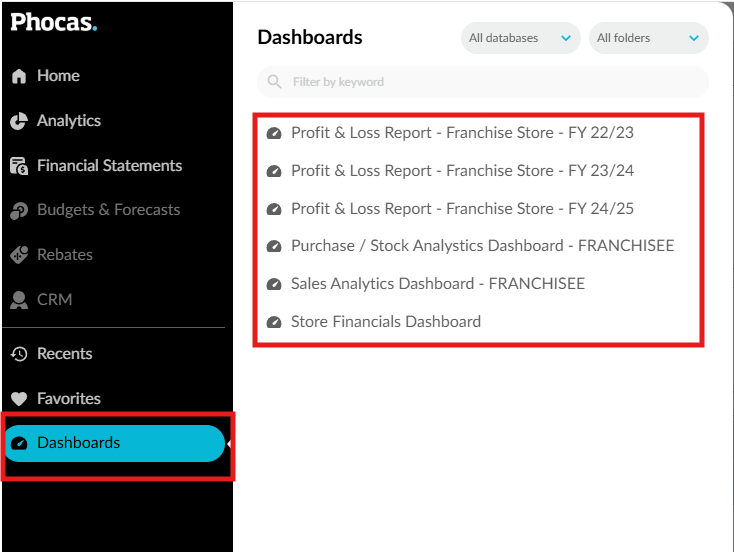734x552 pixels.
Task: Click gauge icon beside Store Financials Dashboard
Action: point(274,322)
